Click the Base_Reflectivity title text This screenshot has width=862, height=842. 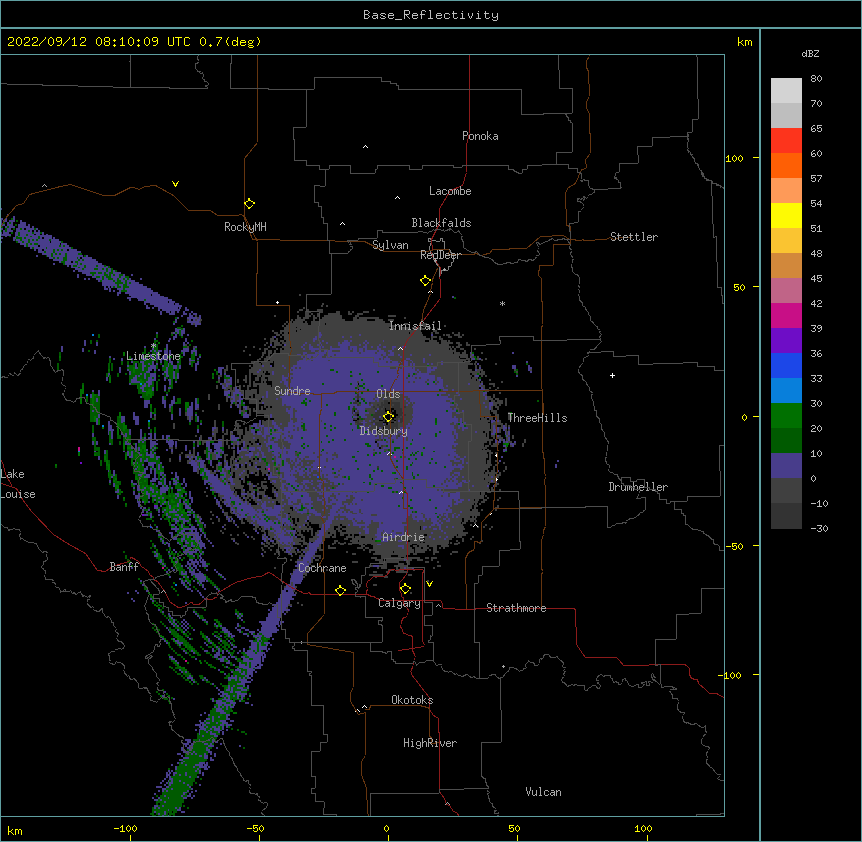pyautogui.click(x=431, y=15)
